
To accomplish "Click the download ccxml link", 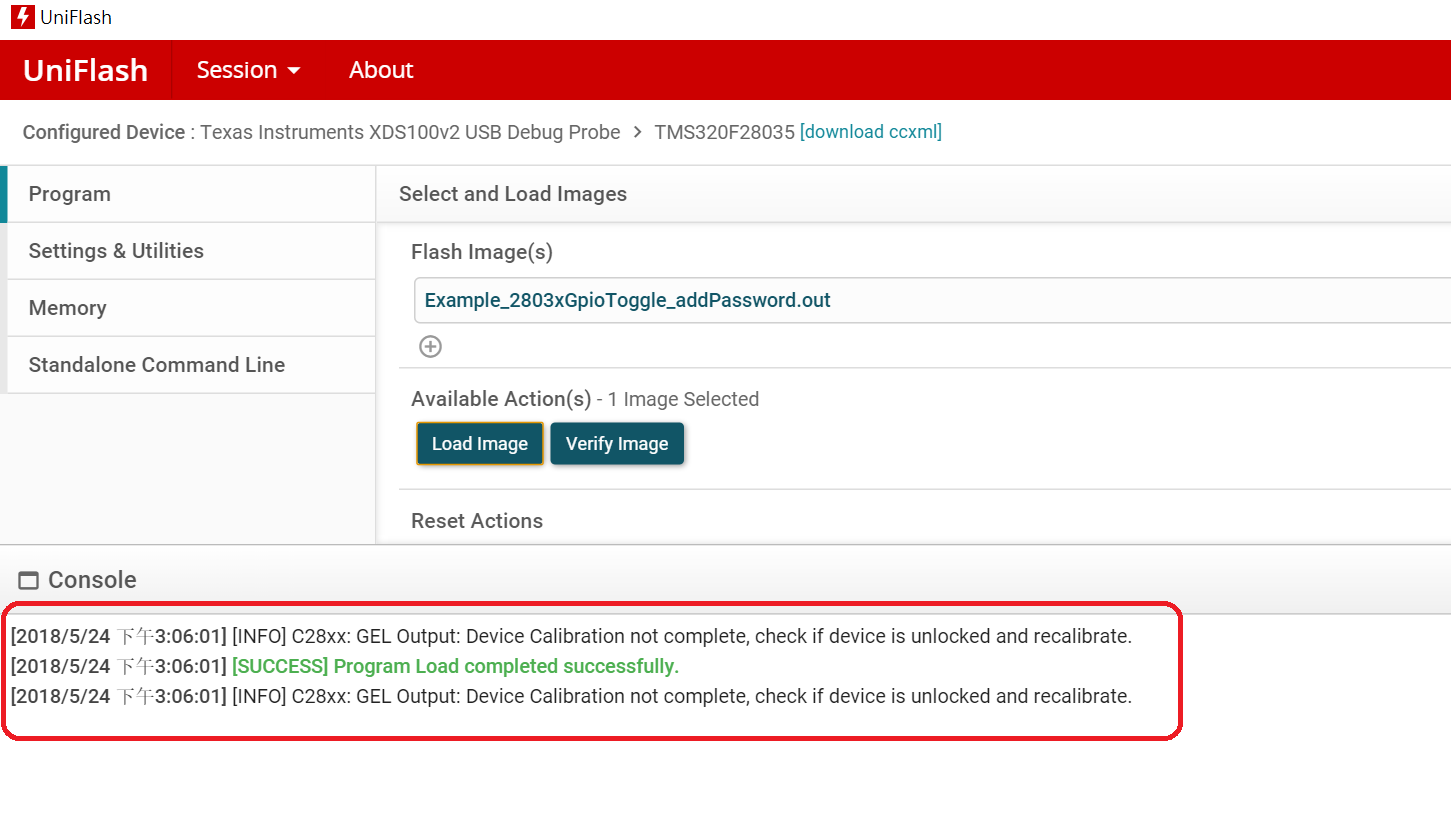I will [871, 132].
